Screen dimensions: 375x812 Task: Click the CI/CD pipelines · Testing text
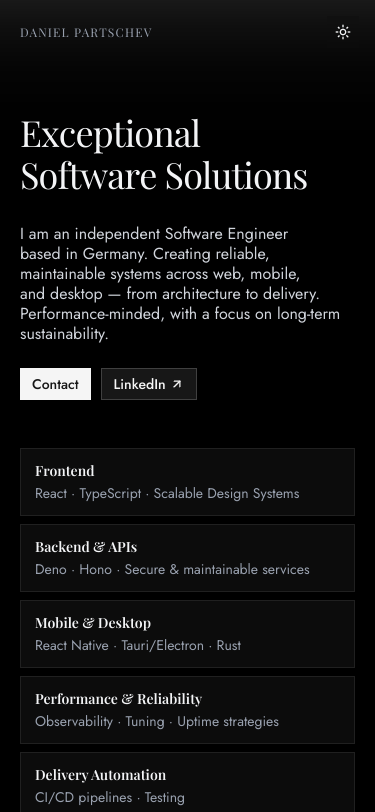(x=110, y=798)
